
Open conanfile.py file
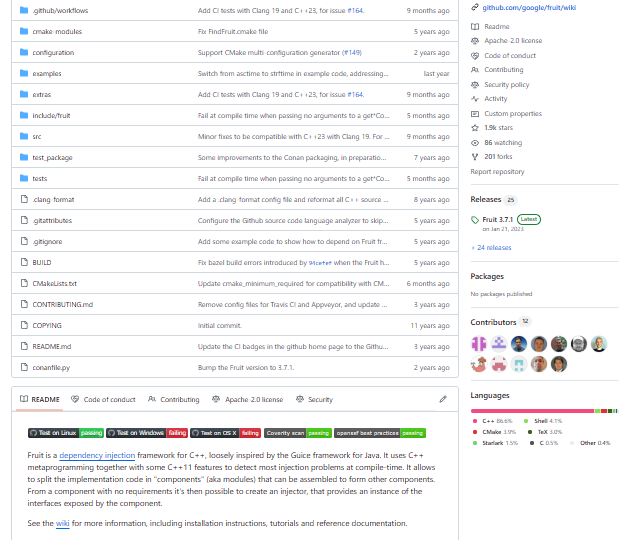coord(51,368)
